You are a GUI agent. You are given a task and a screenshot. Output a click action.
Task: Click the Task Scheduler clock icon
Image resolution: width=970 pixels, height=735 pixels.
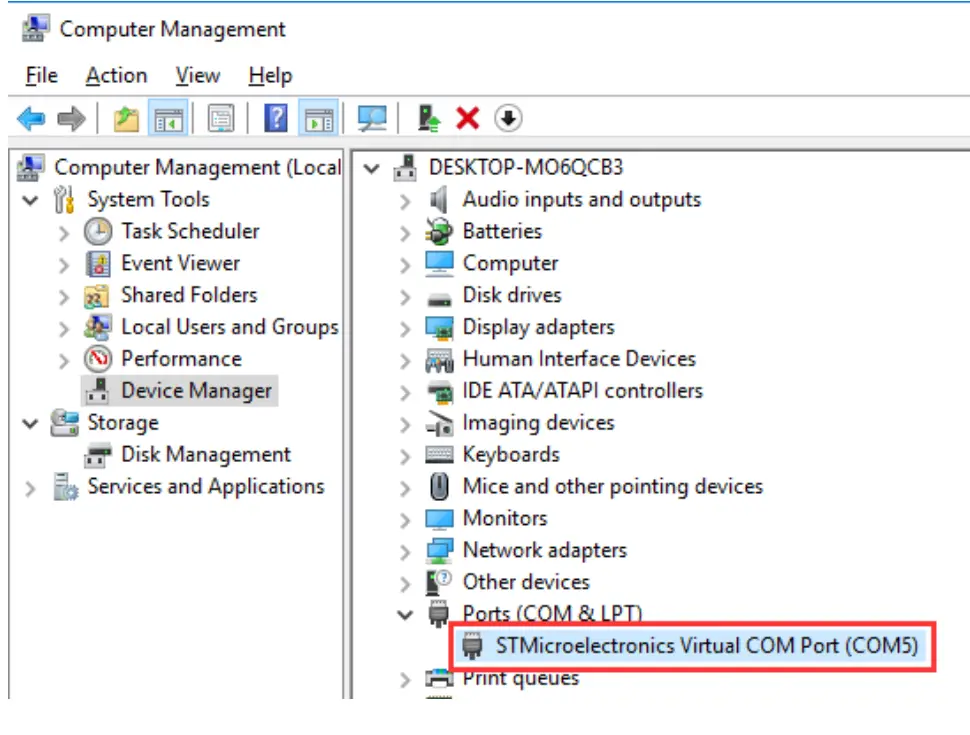pos(98,231)
